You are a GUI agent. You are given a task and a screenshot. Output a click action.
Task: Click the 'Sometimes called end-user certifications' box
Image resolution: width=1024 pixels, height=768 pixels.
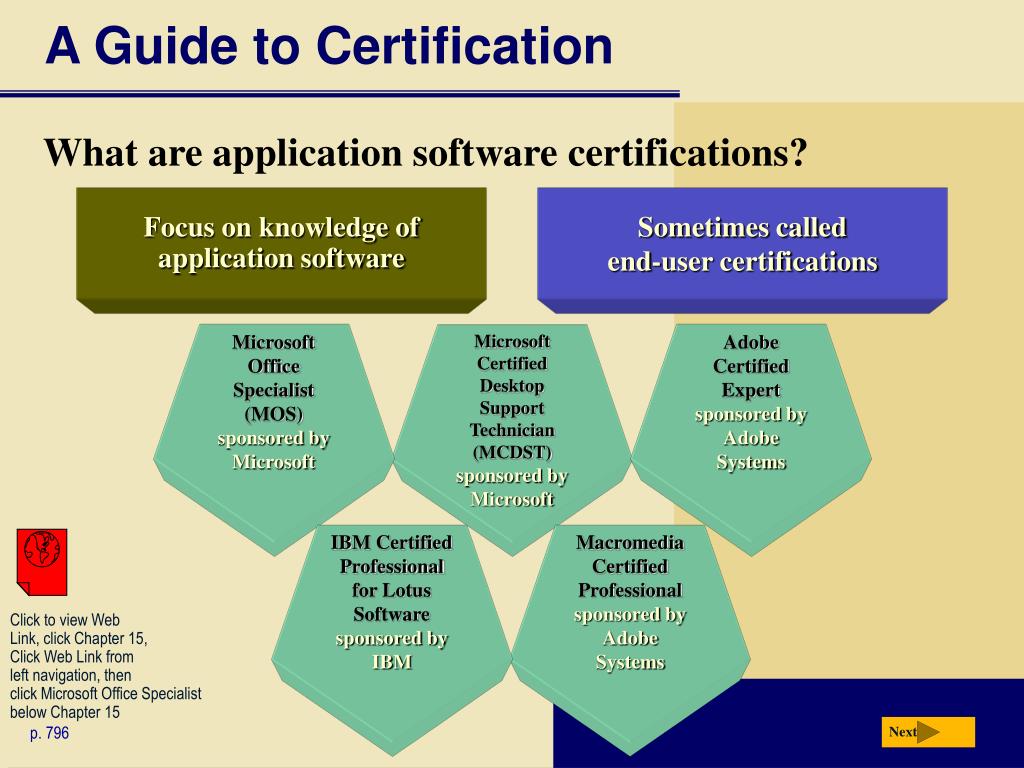point(742,250)
